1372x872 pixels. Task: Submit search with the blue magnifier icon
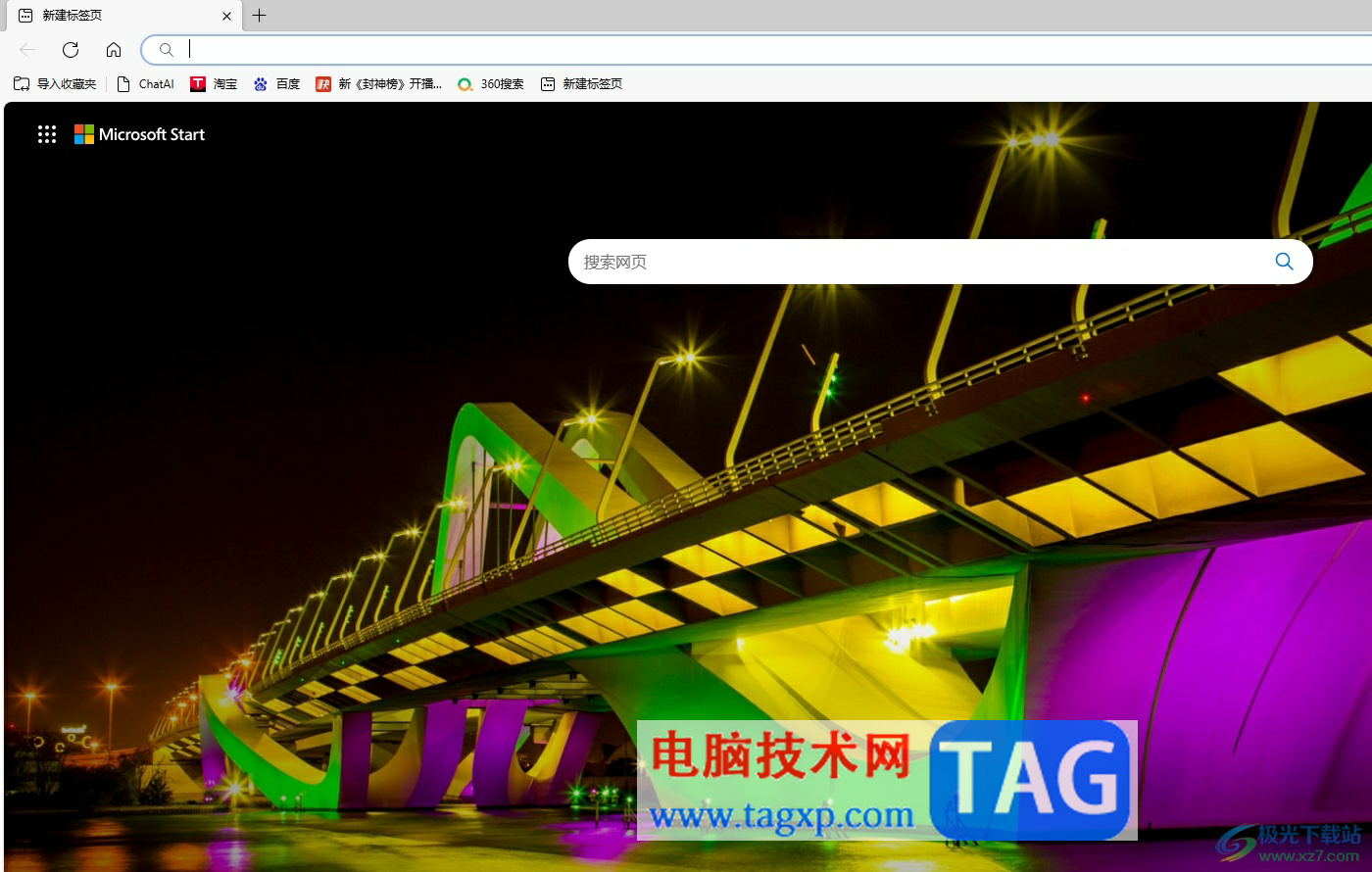click(1284, 262)
